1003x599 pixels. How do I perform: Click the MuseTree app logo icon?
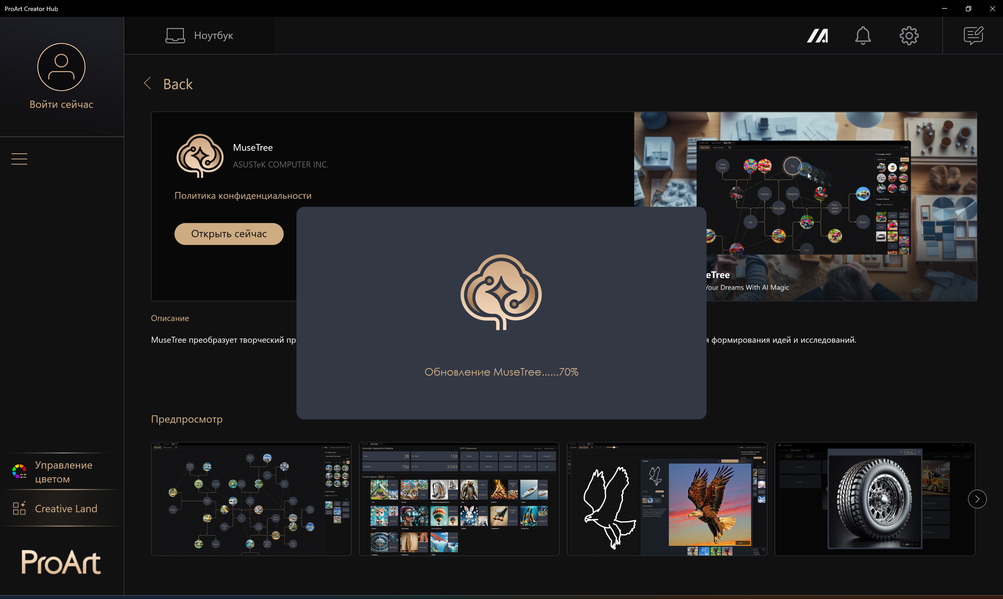coord(200,156)
